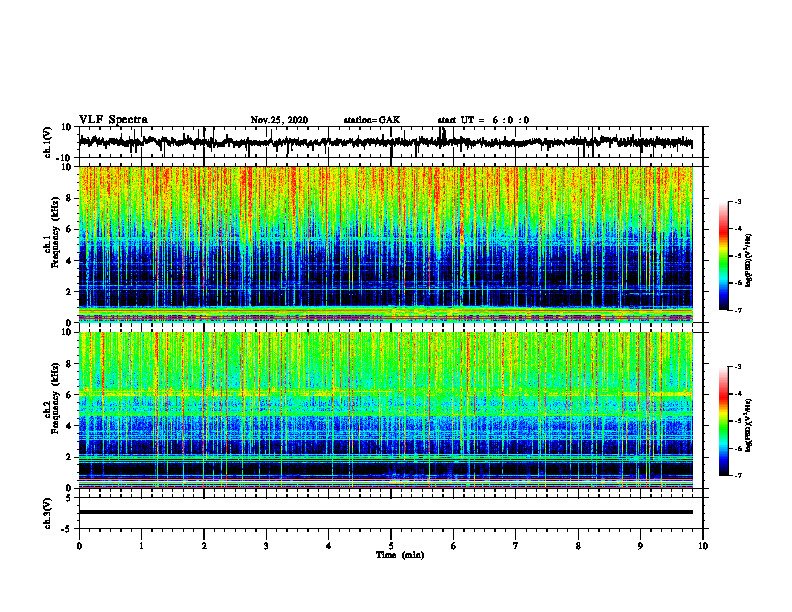Click the "Time (min)" x-axis label
792x612 pixels.
[x=400, y=555]
